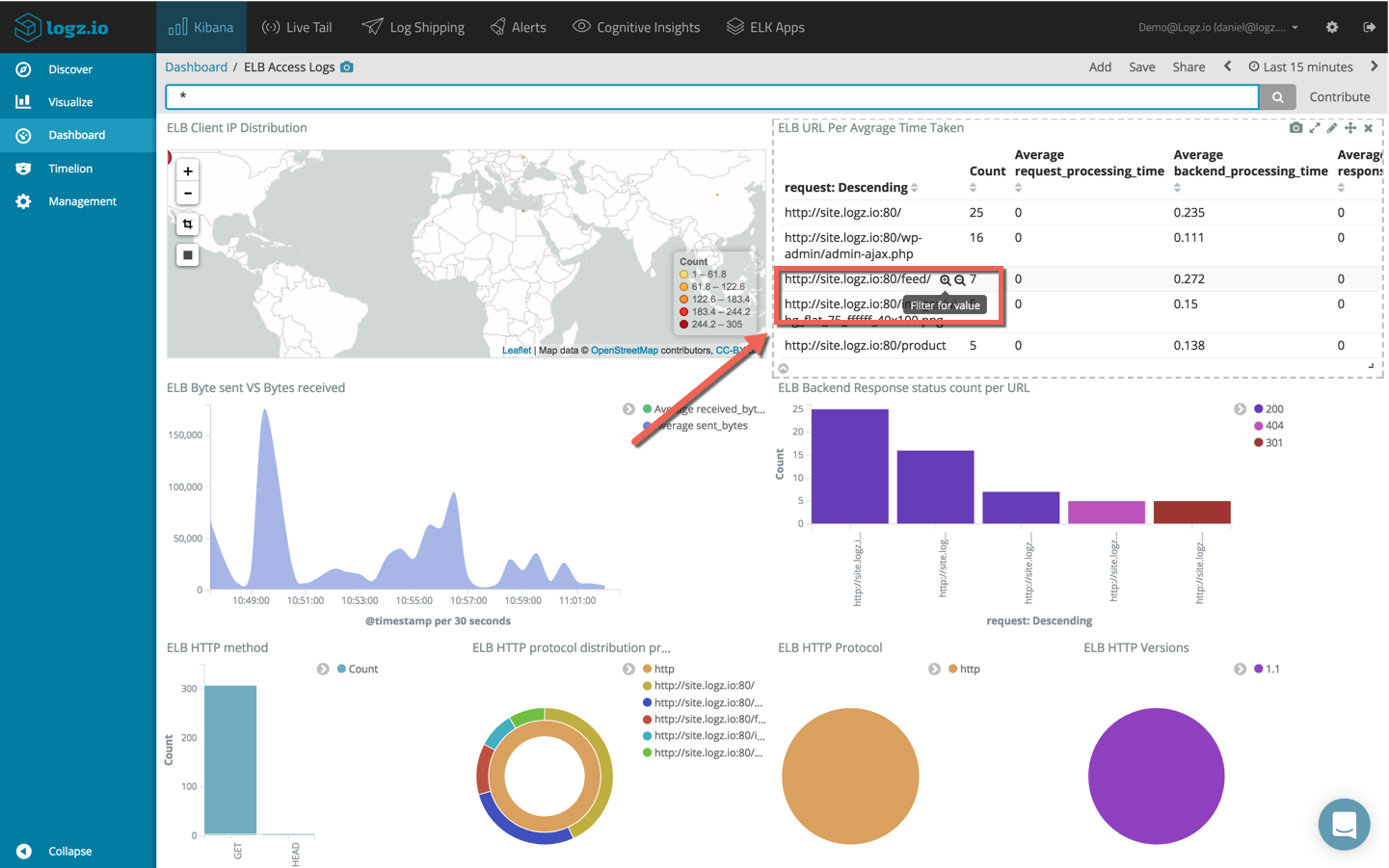Open the chat widget bubble
This screenshot has width=1389, height=868.
point(1344,825)
